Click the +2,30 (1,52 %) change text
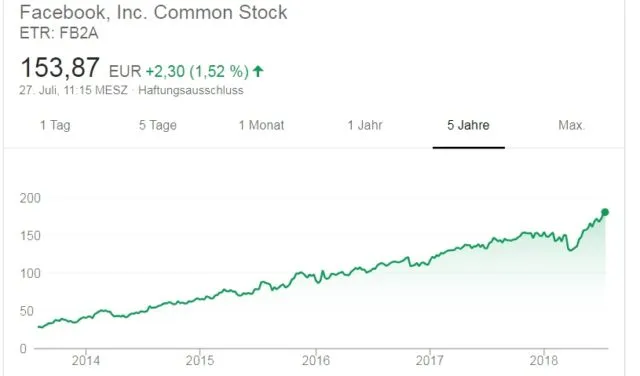 pyautogui.click(x=197, y=71)
